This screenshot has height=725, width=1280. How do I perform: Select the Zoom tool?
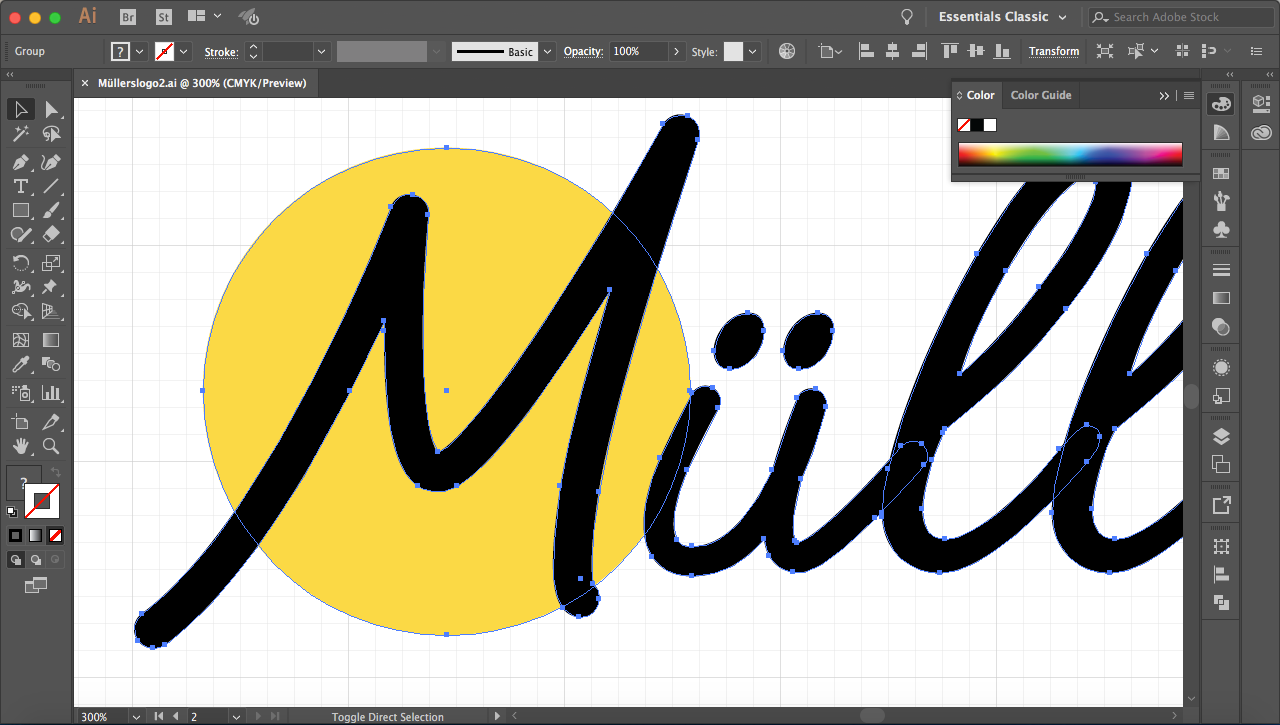[51, 446]
